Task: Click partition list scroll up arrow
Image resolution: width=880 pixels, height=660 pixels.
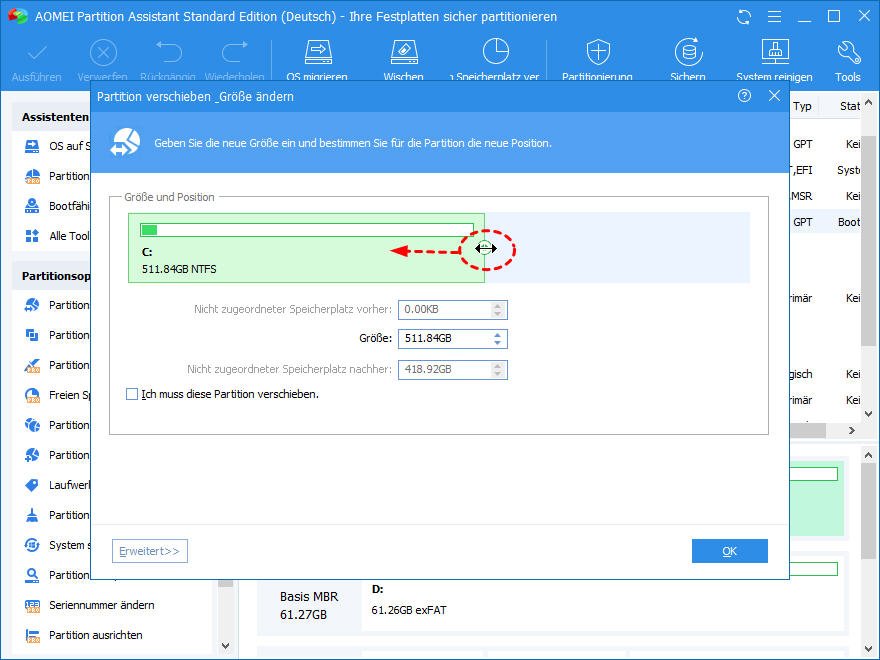Action: pos(869,103)
